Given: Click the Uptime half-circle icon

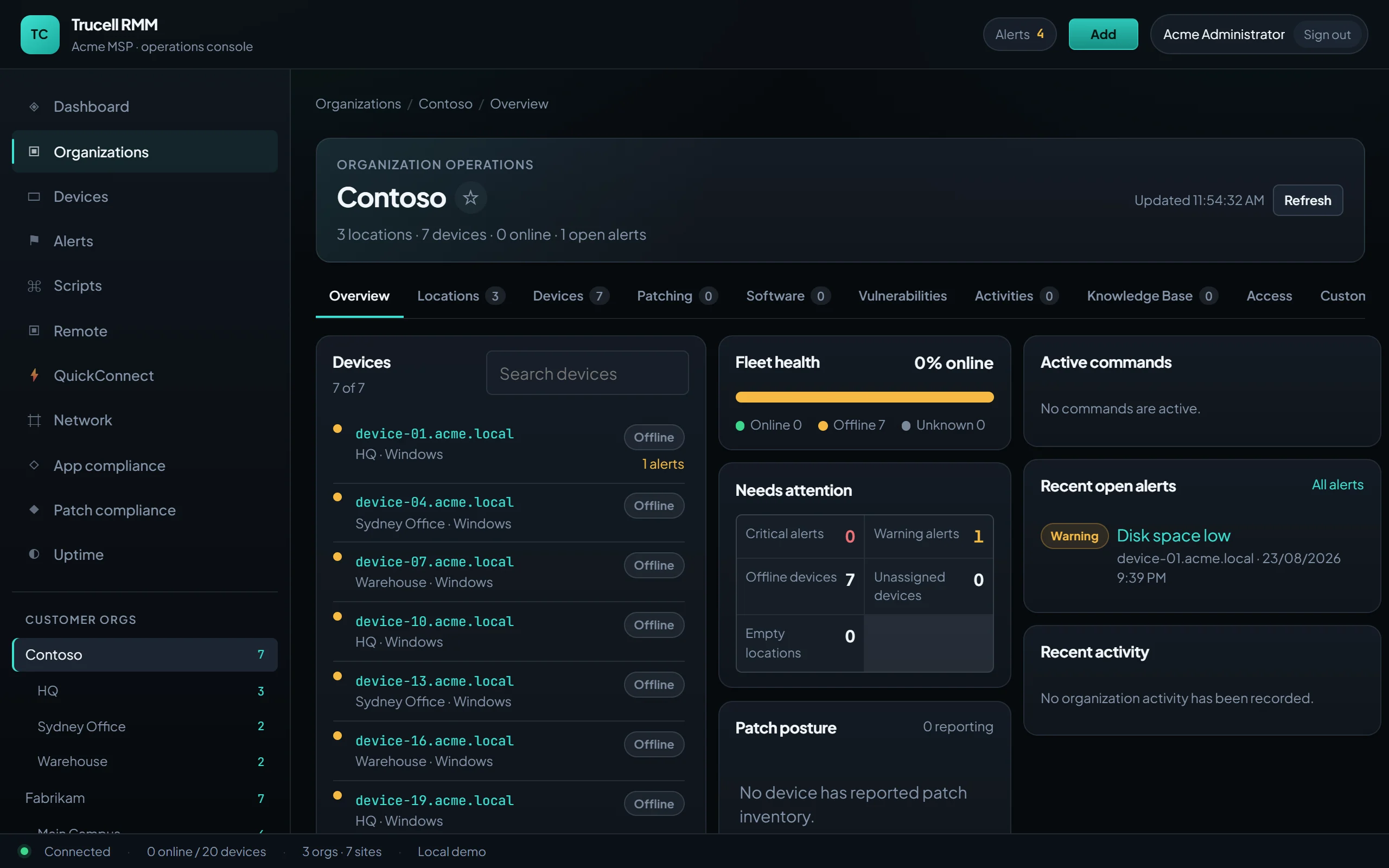Looking at the screenshot, I should (x=34, y=554).
